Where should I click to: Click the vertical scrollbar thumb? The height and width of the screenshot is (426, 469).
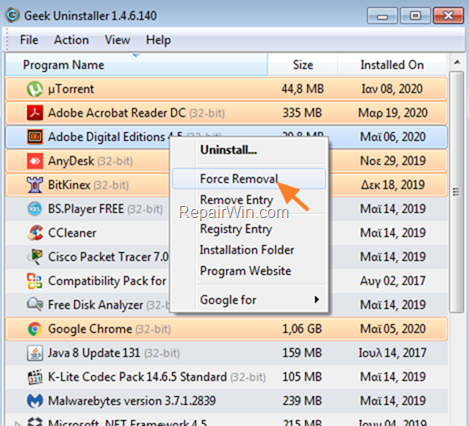456,192
